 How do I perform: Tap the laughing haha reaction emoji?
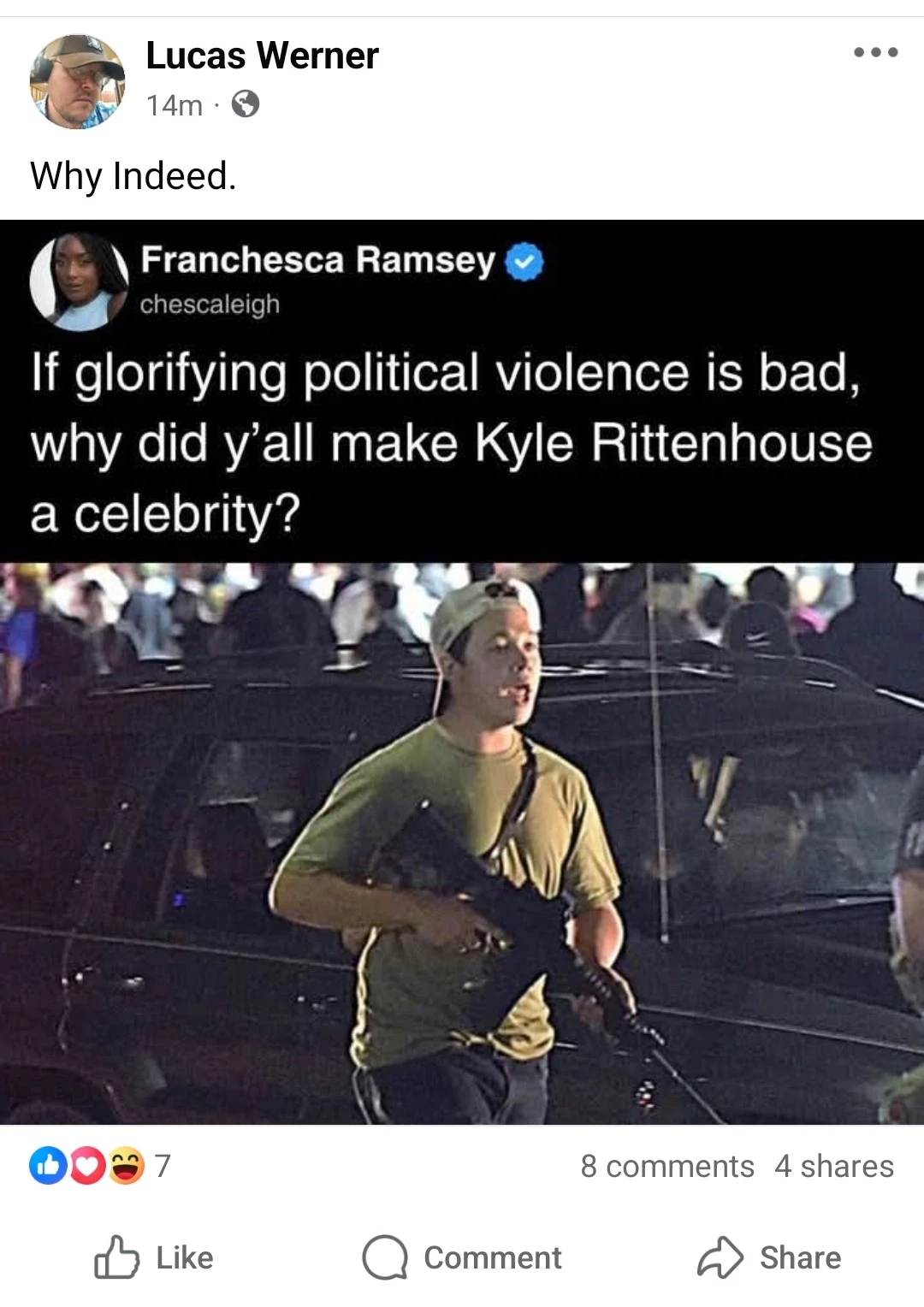pyautogui.click(x=125, y=1165)
